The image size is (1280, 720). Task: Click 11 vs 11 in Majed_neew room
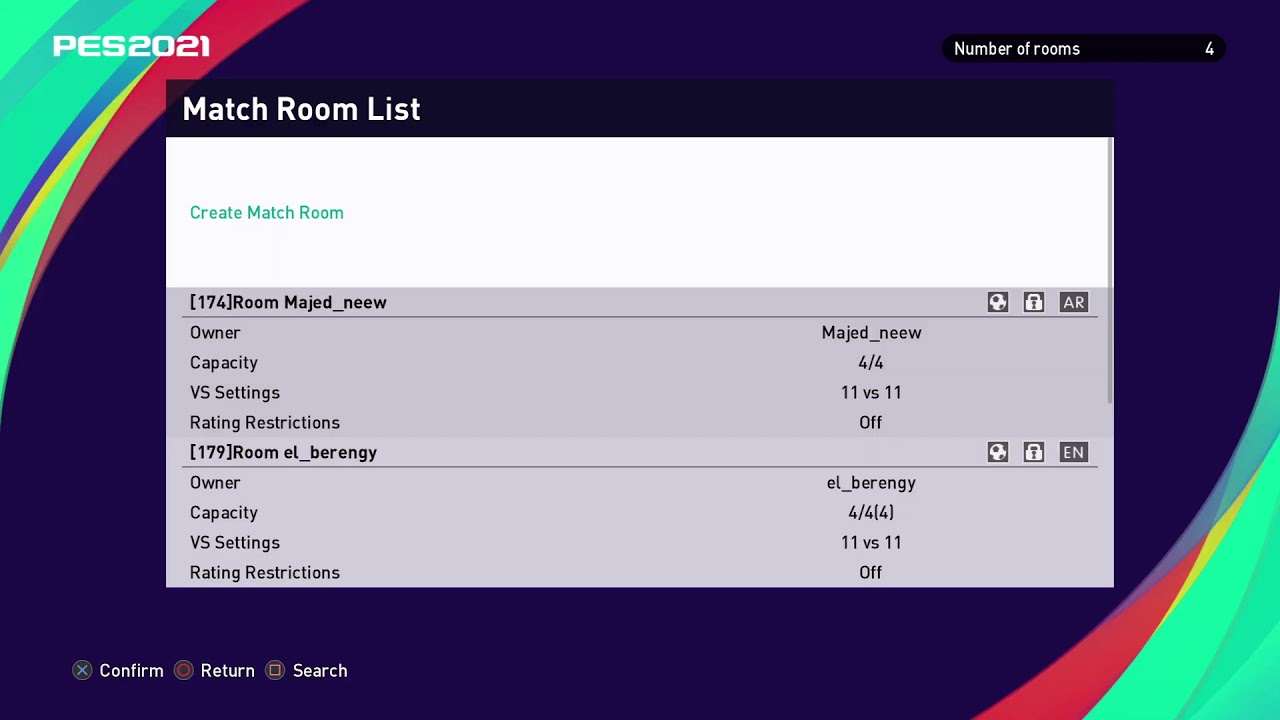[871, 393]
